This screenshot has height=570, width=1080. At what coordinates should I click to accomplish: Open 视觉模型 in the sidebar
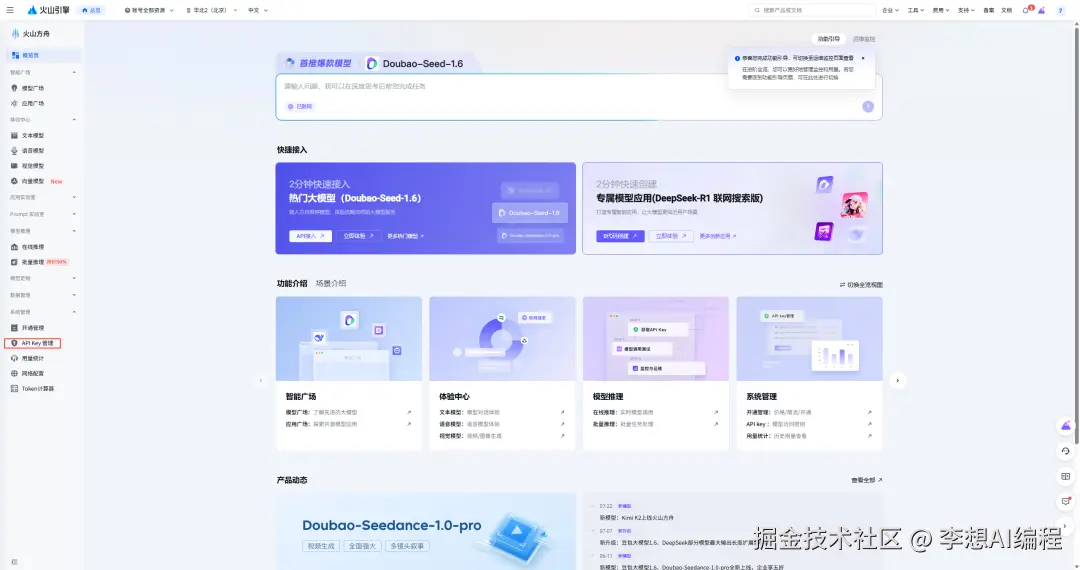click(33, 166)
